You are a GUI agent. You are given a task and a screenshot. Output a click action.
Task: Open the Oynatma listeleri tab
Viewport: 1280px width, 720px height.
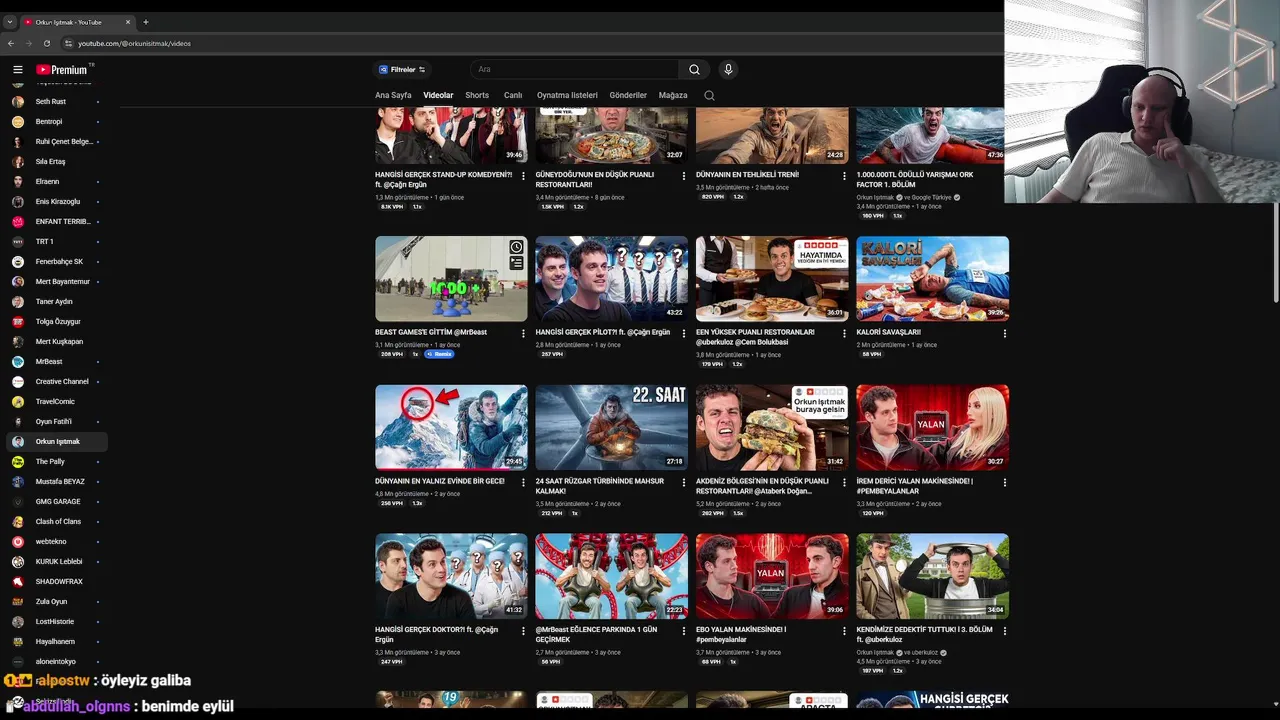(567, 95)
